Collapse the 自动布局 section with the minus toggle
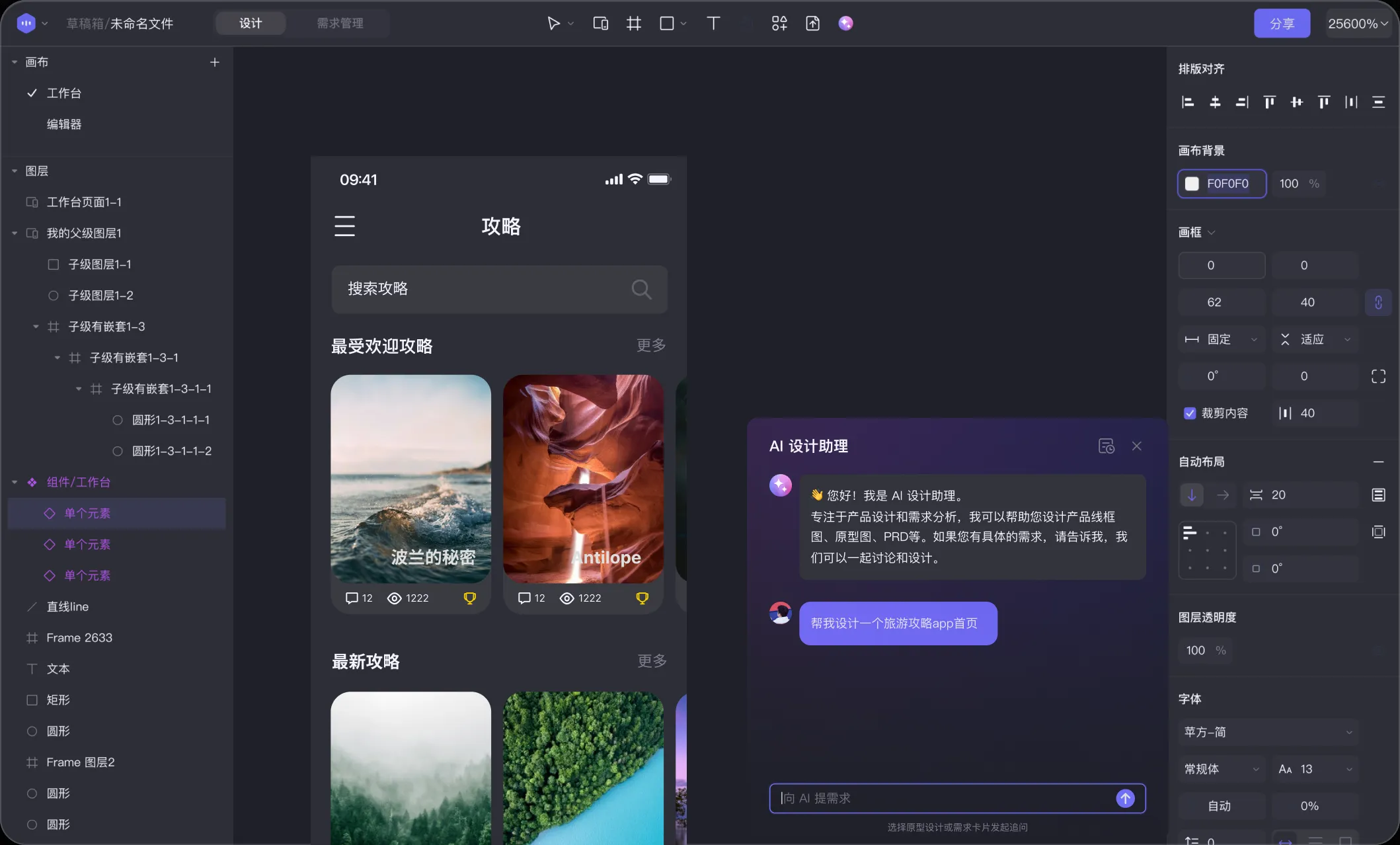The height and width of the screenshot is (845, 1400). [1378, 462]
